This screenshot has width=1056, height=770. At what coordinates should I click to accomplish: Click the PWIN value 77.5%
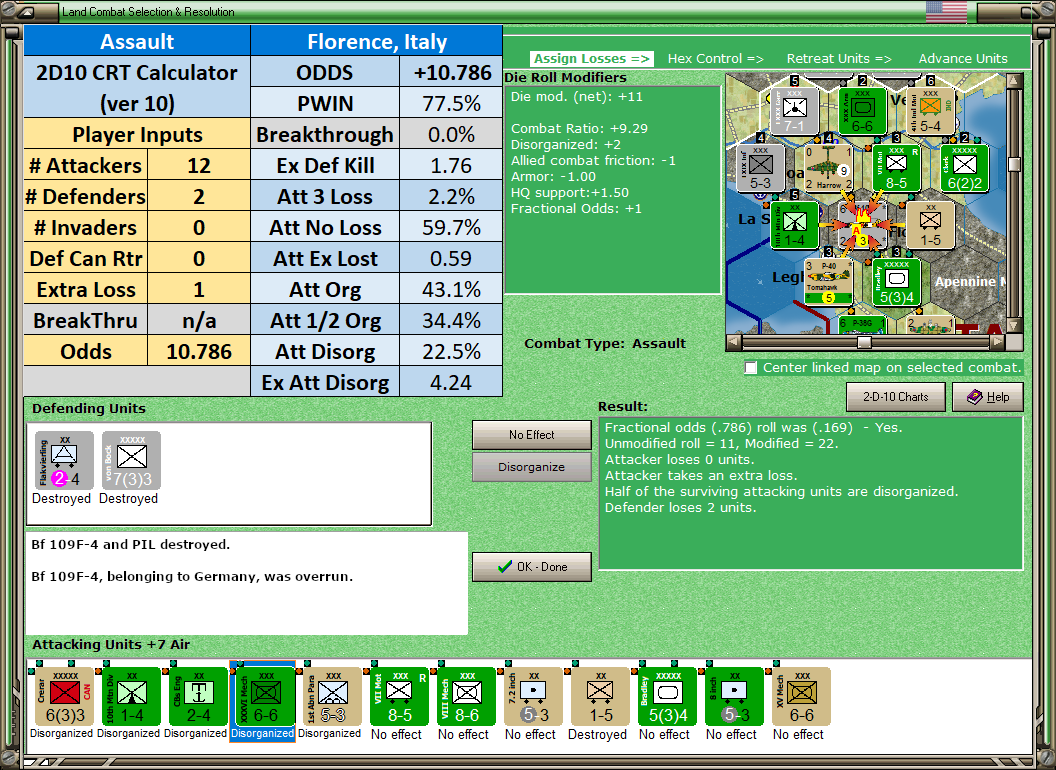pyautogui.click(x=451, y=104)
